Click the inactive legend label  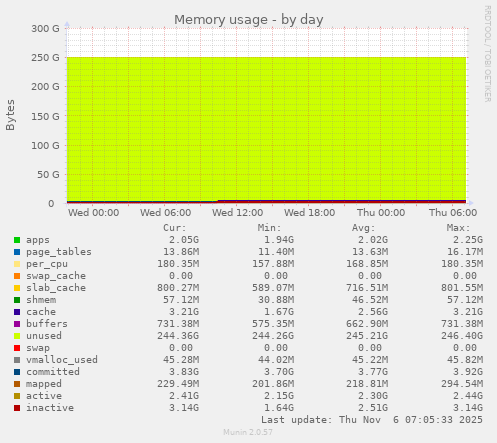pos(50,408)
